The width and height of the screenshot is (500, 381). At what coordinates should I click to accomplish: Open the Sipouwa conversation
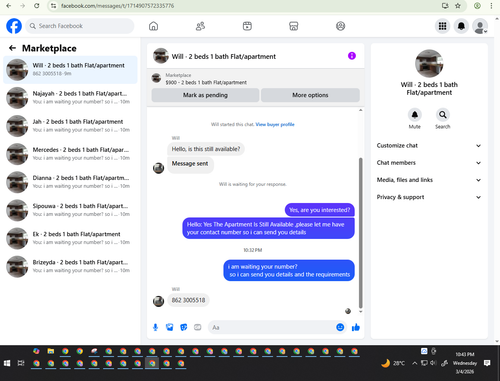(70, 210)
